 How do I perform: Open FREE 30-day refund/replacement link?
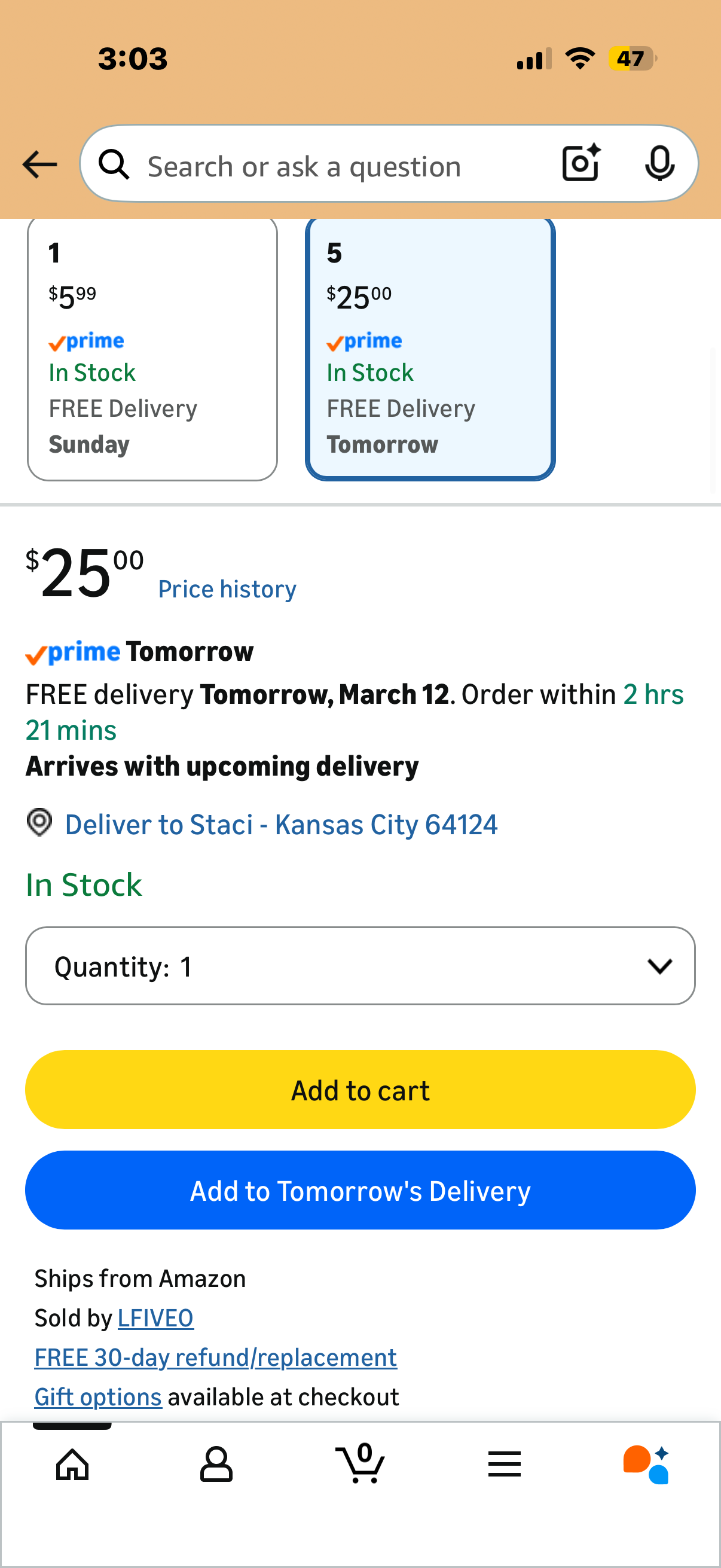(x=215, y=1357)
